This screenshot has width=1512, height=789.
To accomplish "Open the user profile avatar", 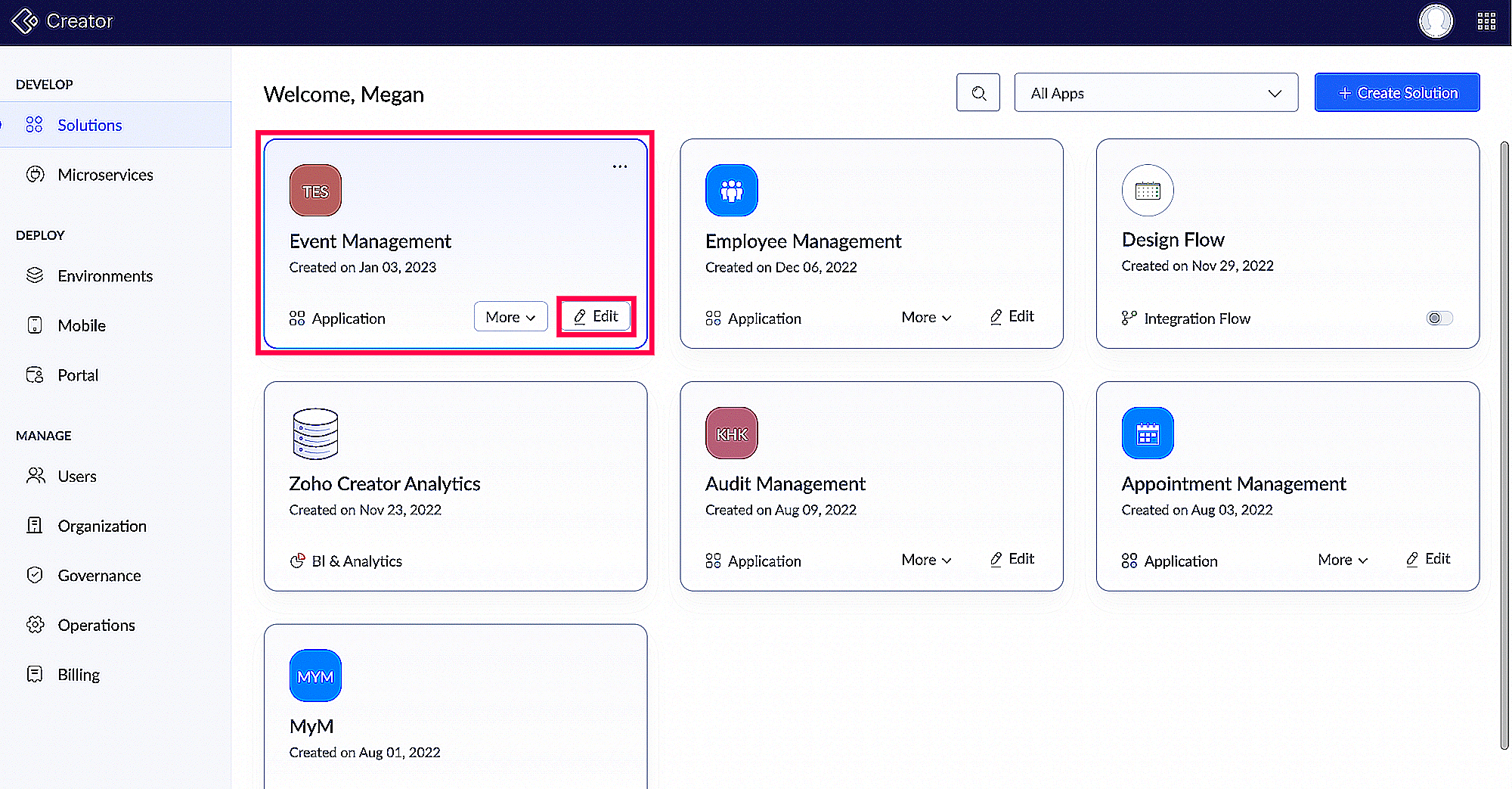I will pos(1435,20).
